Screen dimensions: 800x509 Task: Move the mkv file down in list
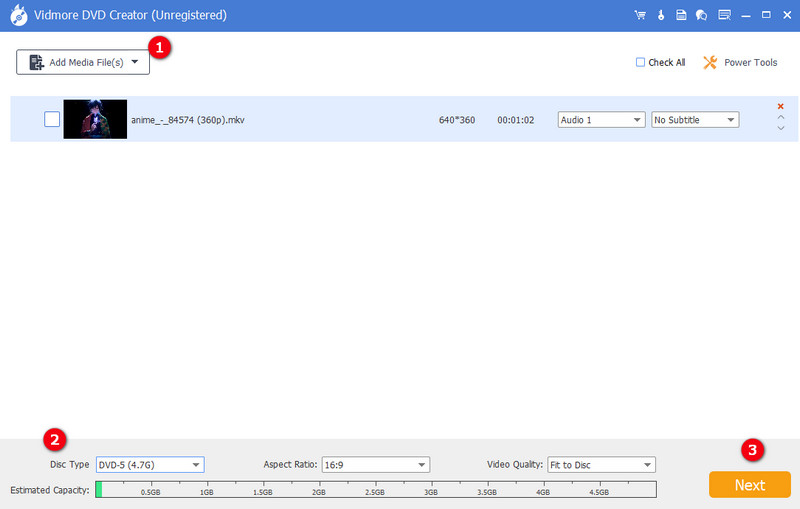pyautogui.click(x=780, y=128)
